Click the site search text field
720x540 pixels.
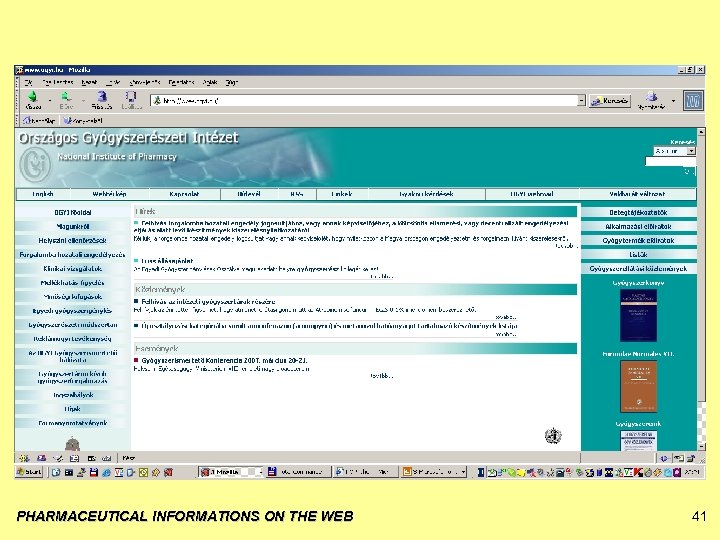point(670,161)
